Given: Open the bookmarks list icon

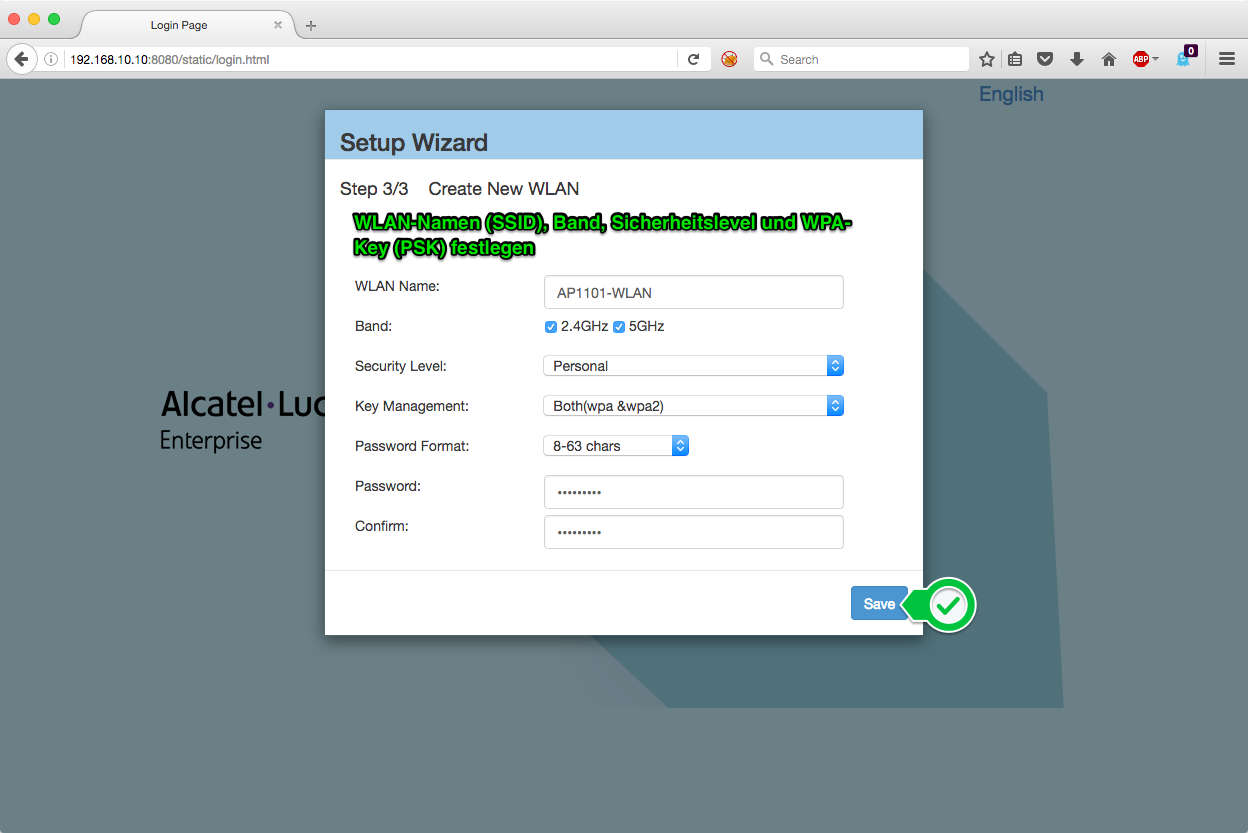Looking at the screenshot, I should (x=1015, y=60).
